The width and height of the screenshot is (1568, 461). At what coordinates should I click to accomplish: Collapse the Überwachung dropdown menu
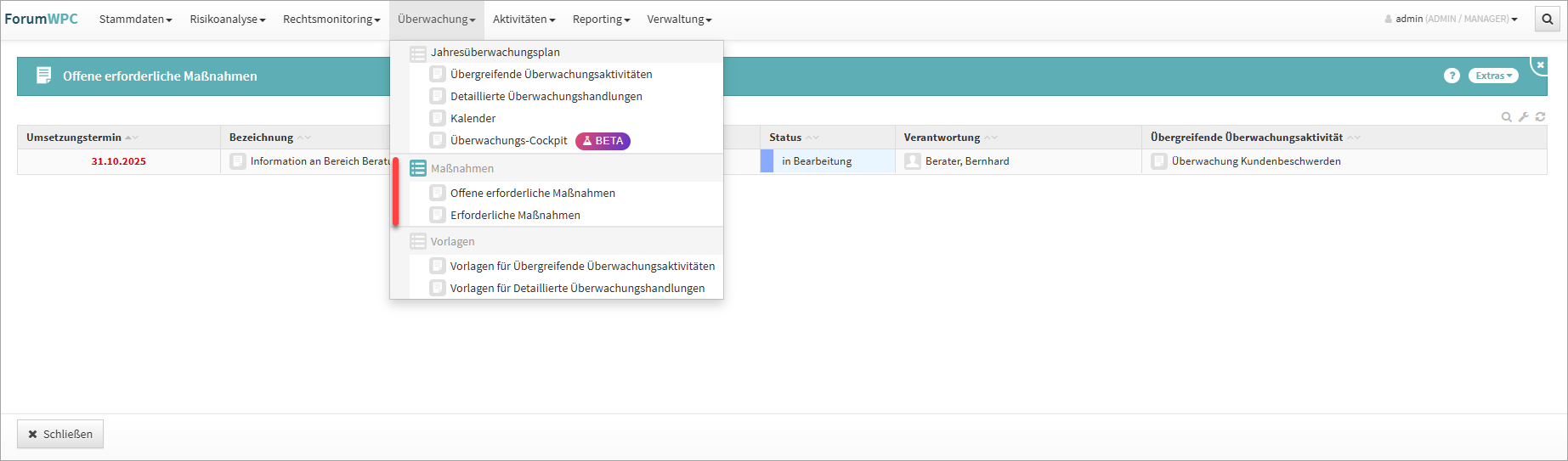coord(437,19)
